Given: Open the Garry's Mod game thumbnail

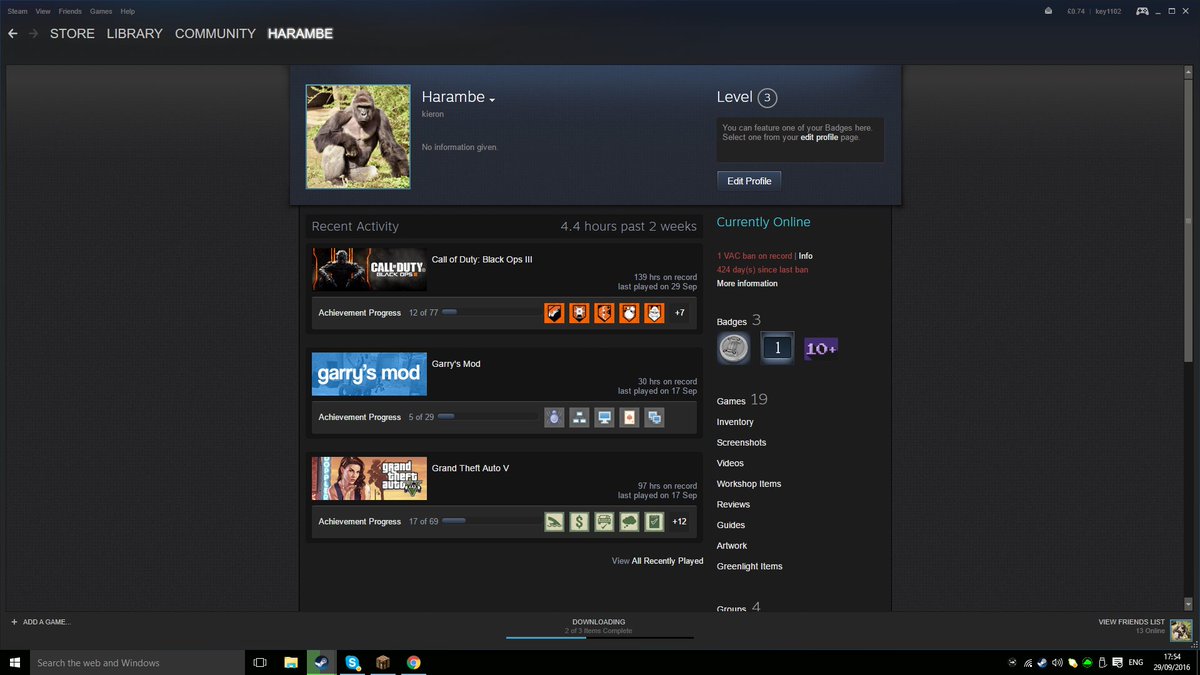Looking at the screenshot, I should pyautogui.click(x=369, y=374).
